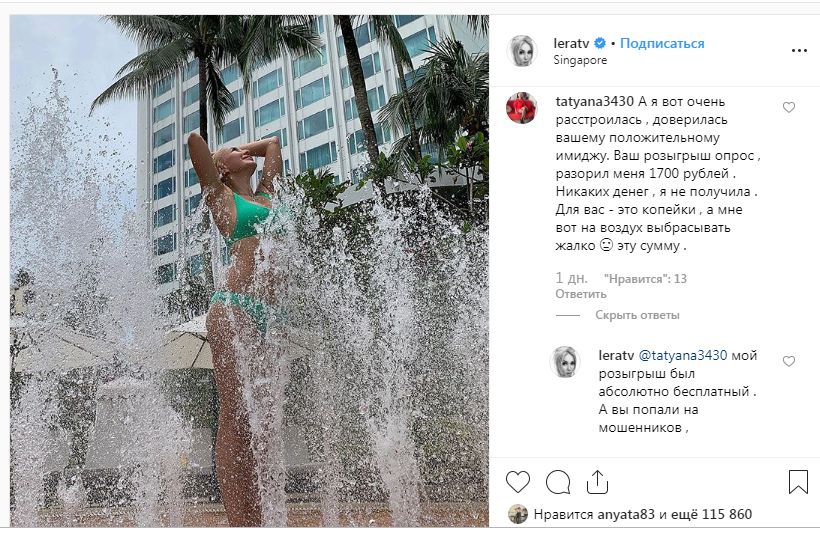The width and height of the screenshot is (820, 536).
Task: Share the post via upload icon
Action: [x=597, y=482]
